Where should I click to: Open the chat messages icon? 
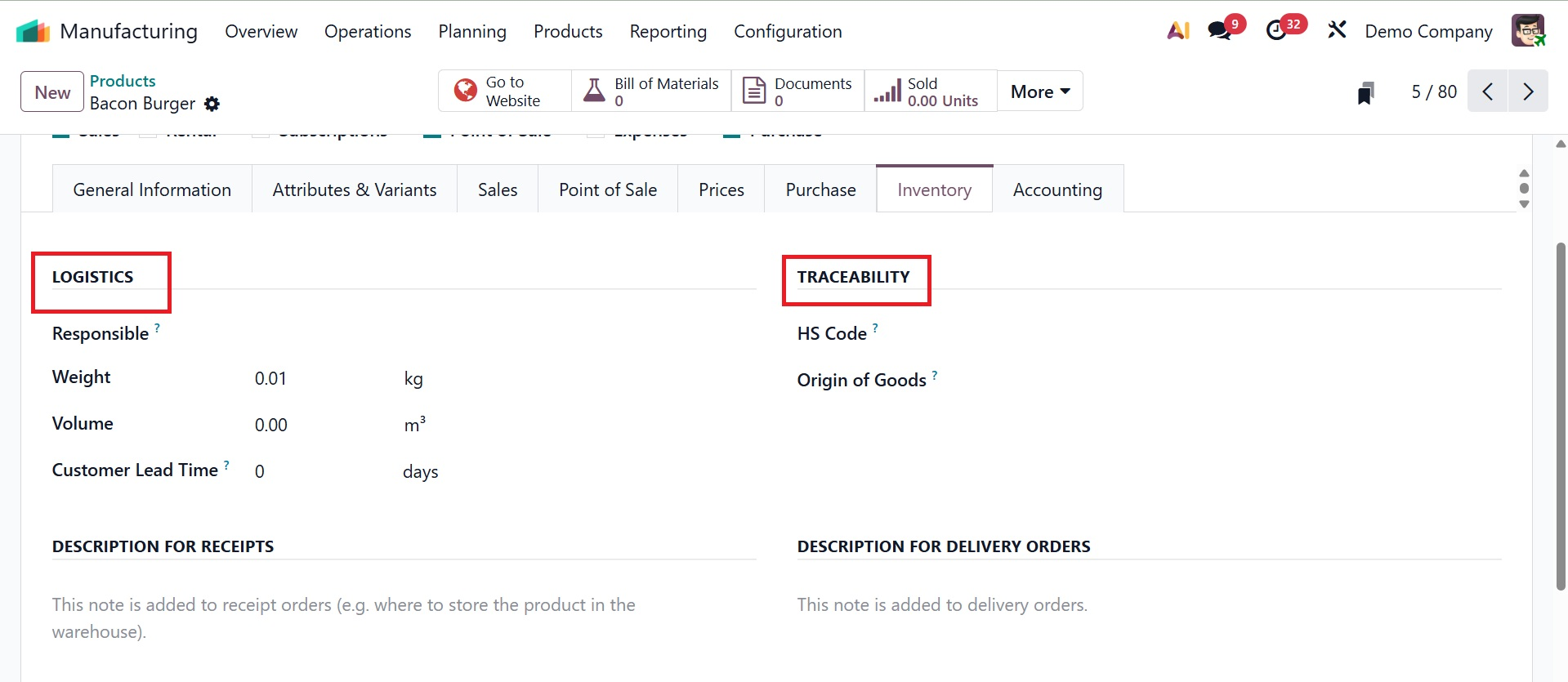tap(1220, 31)
